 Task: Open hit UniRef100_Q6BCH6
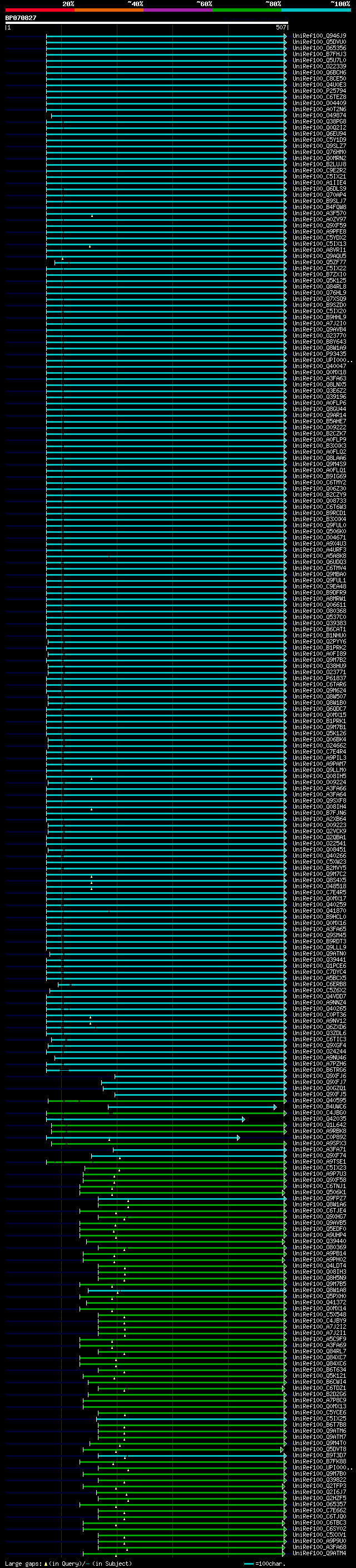(319, 72)
